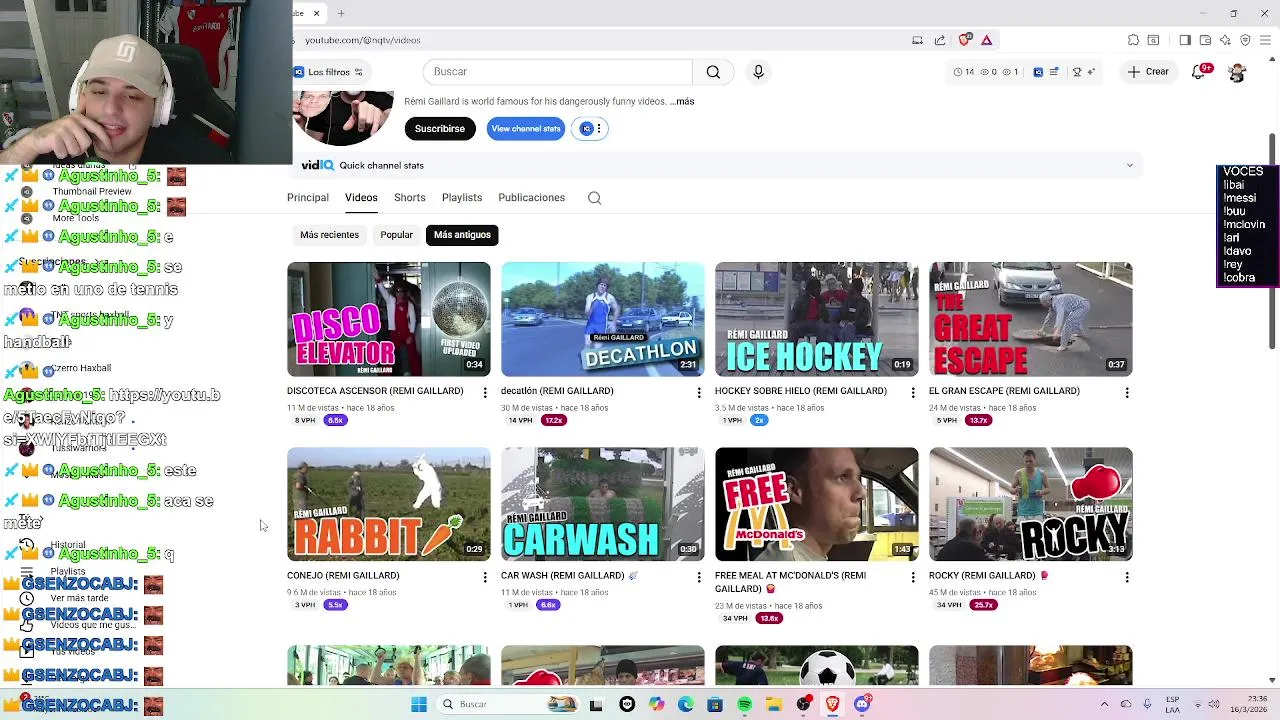Open YouTube notifications bell
This screenshot has height=720, width=1280.
1199,72
